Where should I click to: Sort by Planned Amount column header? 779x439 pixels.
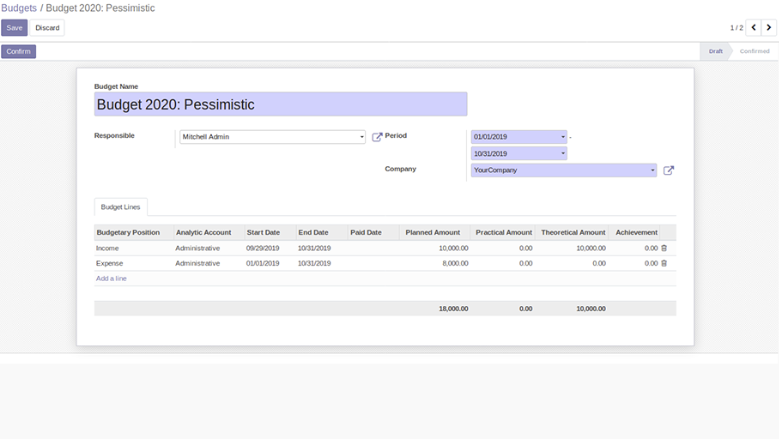(432, 232)
